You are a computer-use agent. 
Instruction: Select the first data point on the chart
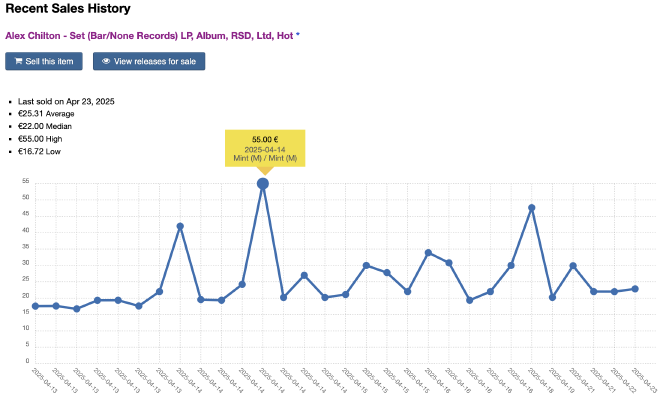click(x=35, y=306)
